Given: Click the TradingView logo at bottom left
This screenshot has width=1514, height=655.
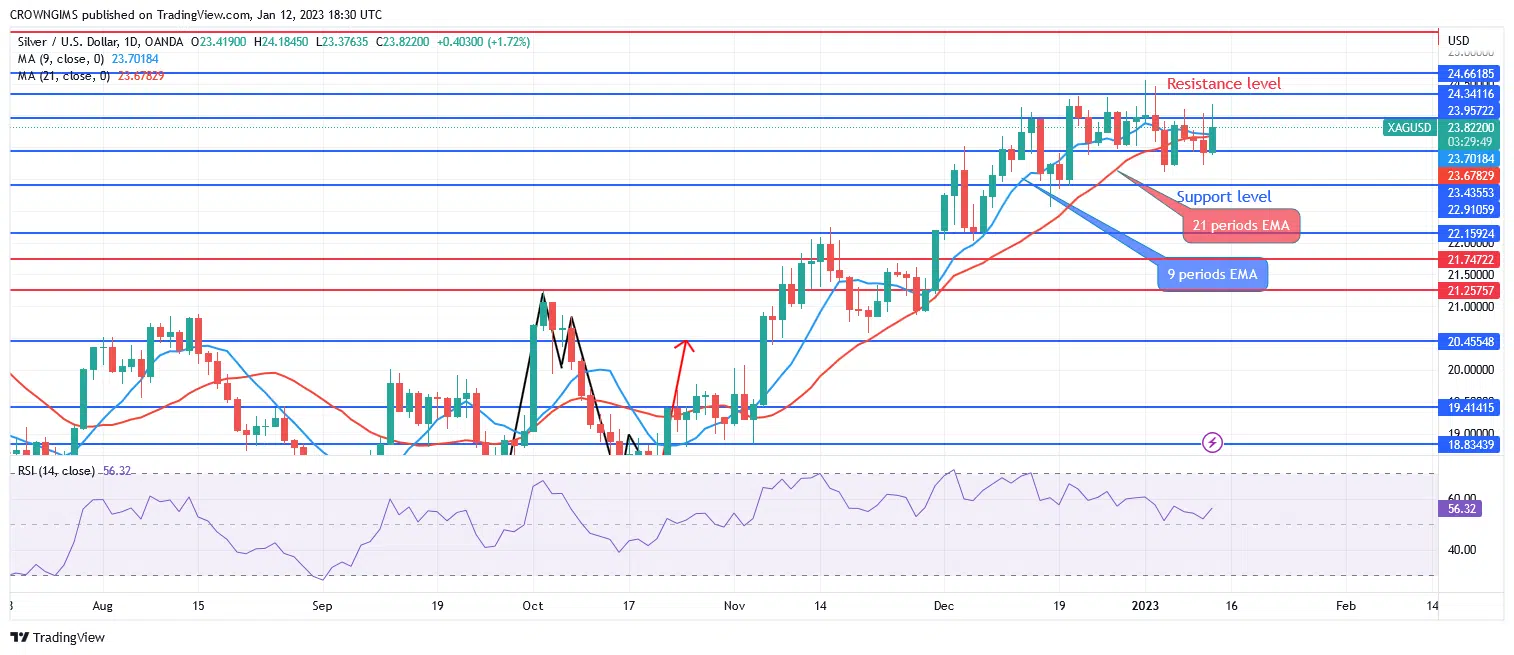Looking at the screenshot, I should coord(57,637).
